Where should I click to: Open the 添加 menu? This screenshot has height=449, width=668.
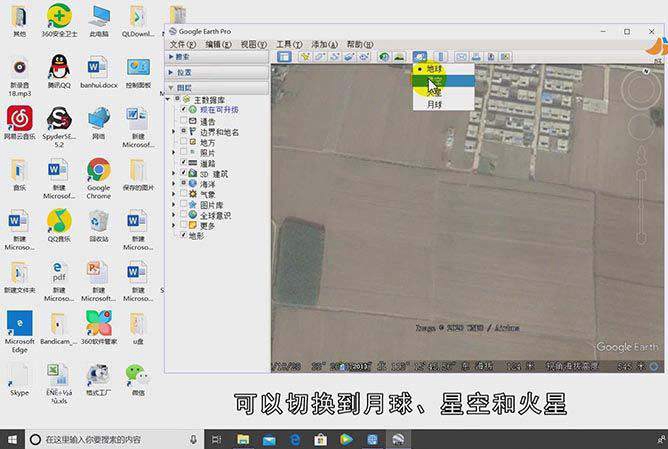point(325,44)
